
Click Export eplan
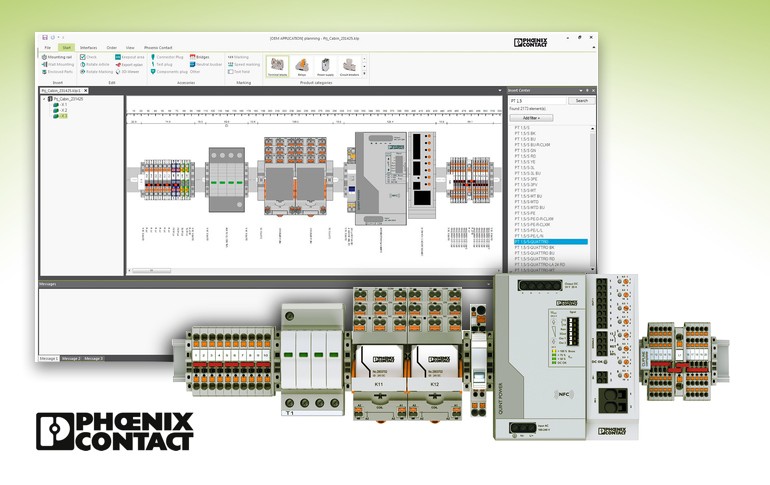pos(129,64)
